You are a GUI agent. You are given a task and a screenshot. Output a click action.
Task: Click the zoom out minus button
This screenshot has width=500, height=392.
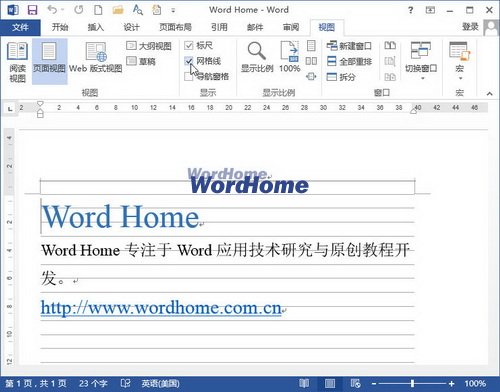pos(374,384)
